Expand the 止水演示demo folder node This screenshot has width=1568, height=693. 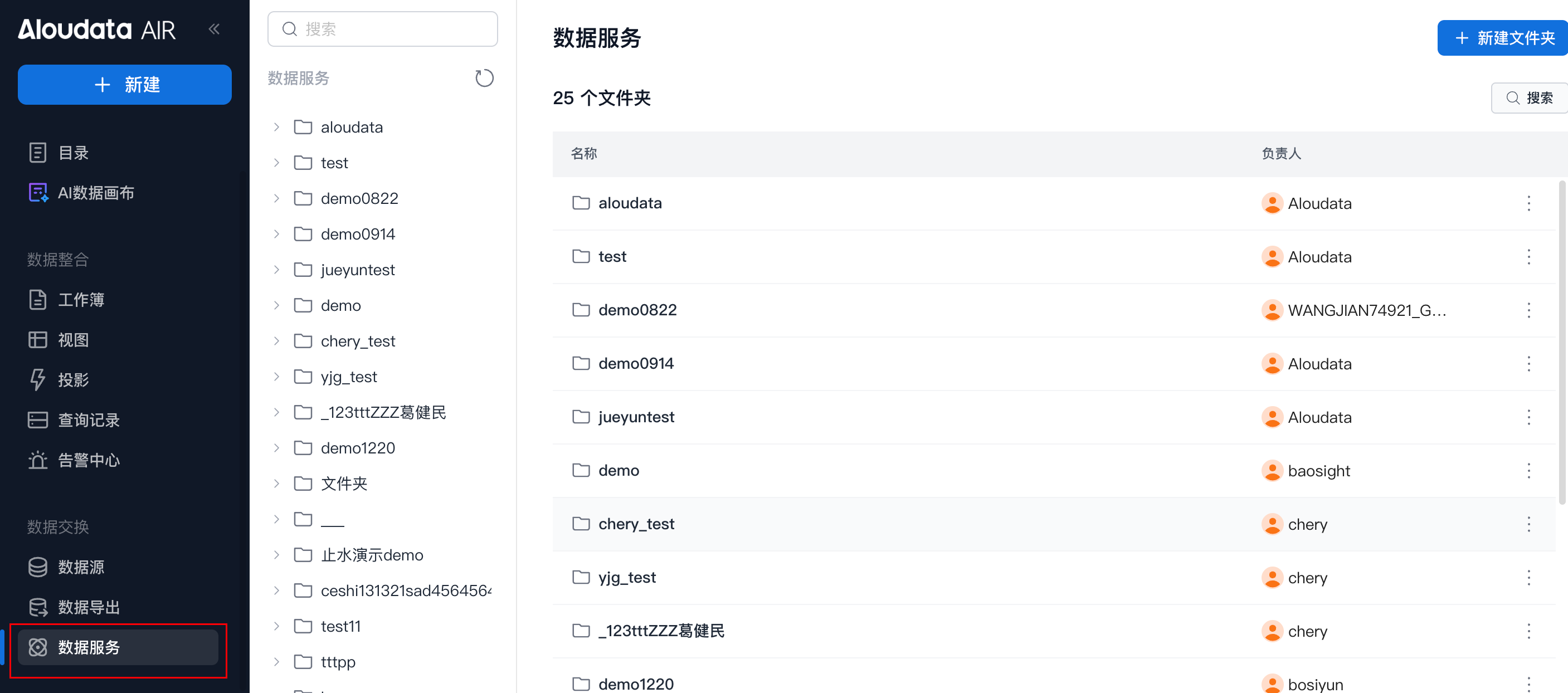(x=276, y=555)
